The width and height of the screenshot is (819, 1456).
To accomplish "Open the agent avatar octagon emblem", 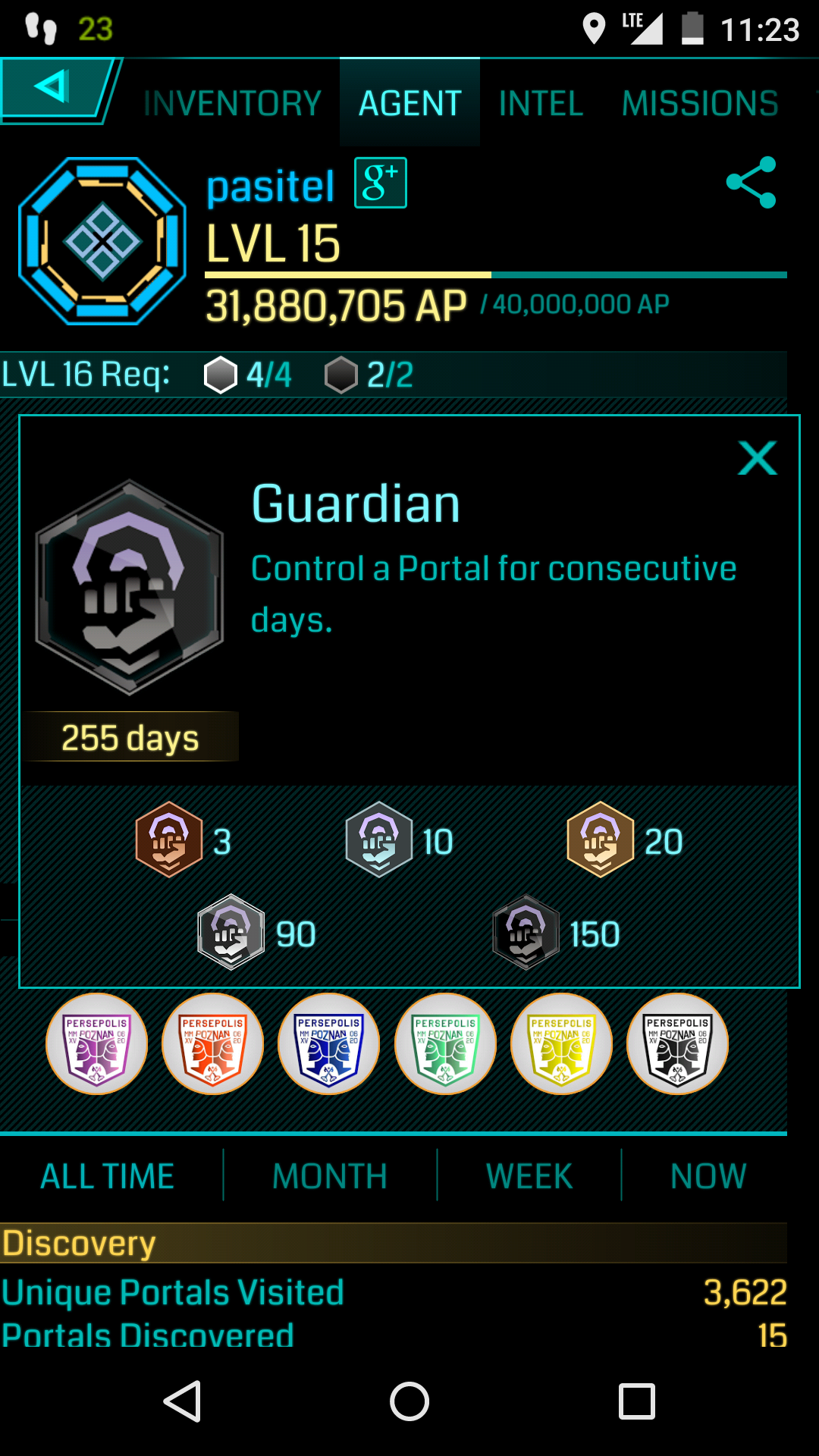I will coord(102,241).
